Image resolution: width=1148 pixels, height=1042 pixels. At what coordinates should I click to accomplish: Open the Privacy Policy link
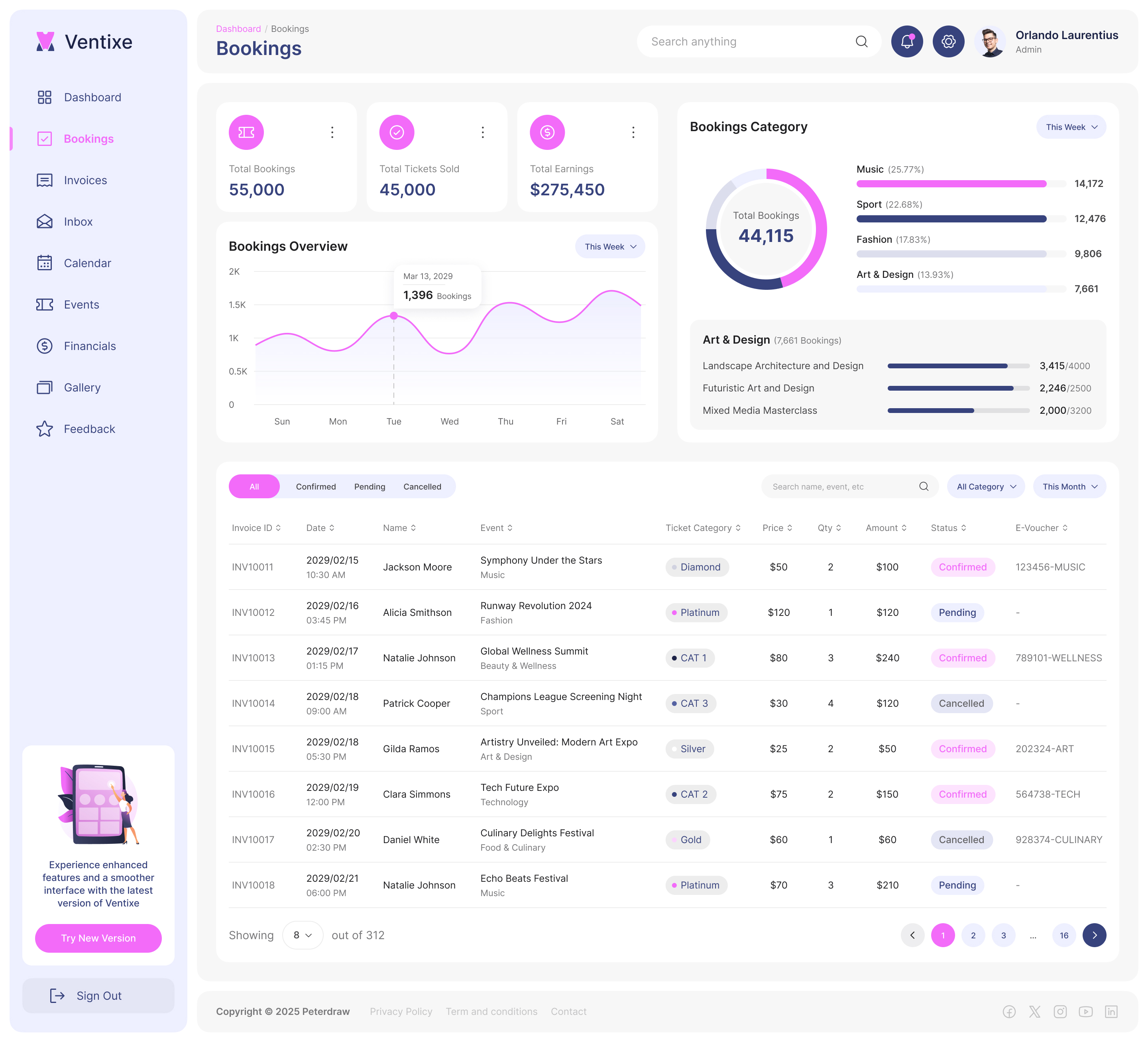401,1011
